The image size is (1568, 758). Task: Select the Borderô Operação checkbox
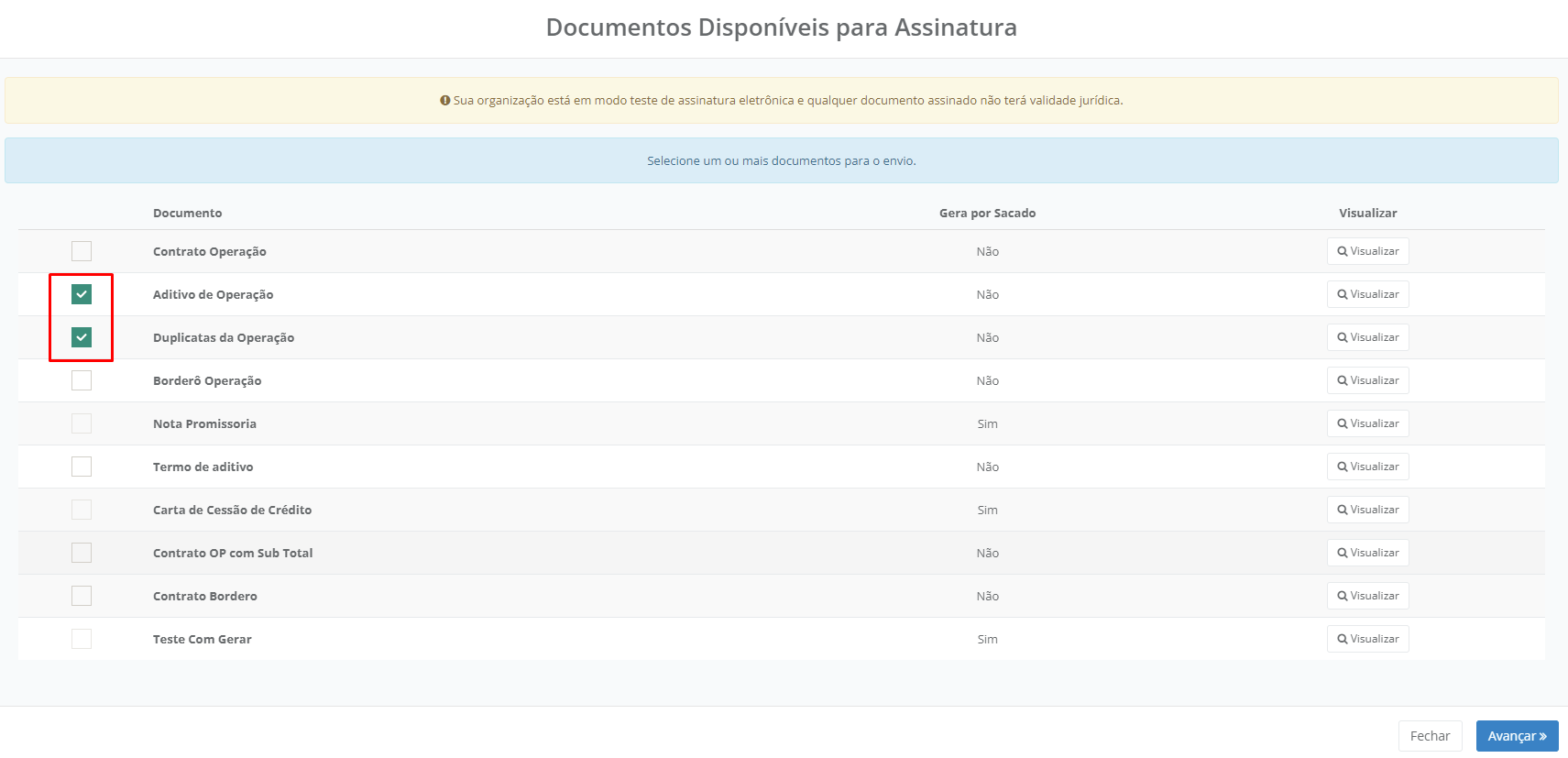pos(82,380)
